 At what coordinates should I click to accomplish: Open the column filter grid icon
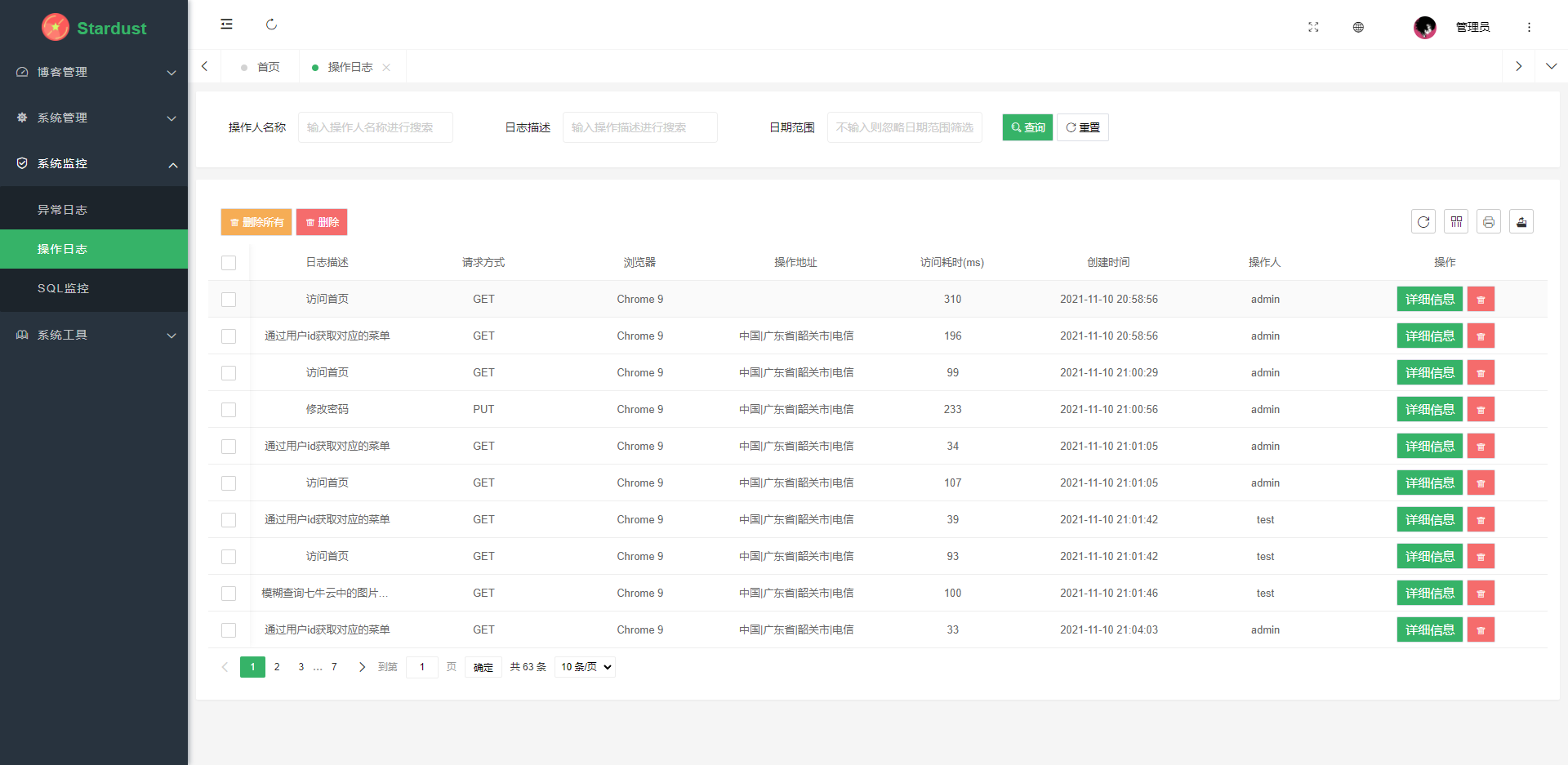click(1456, 222)
